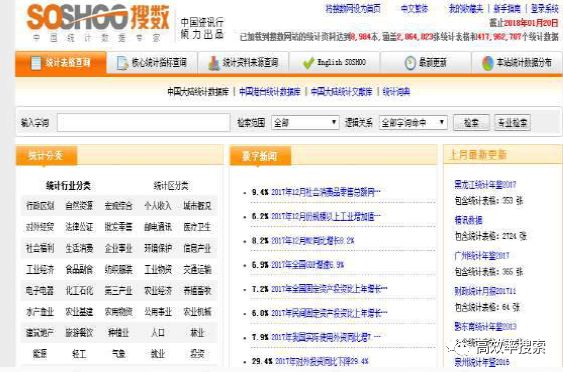Open the 邮电通讯 category

click(x=158, y=227)
